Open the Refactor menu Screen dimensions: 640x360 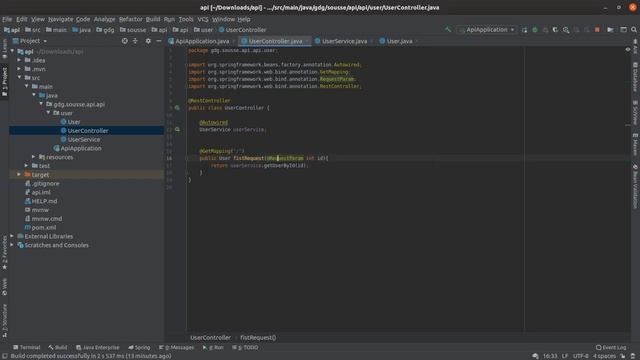pyautogui.click(x=131, y=19)
